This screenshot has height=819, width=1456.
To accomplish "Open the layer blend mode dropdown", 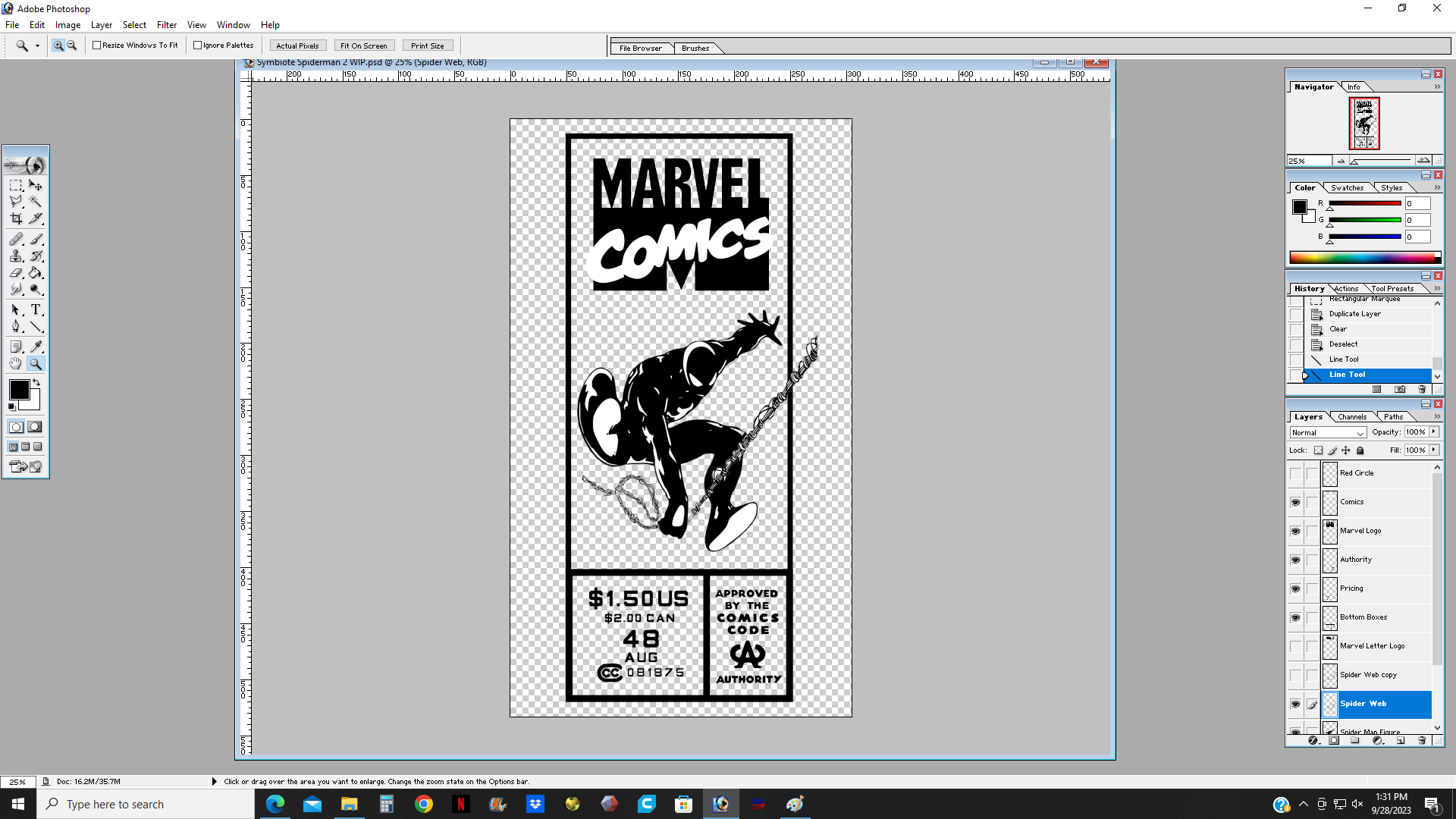I will 1328,432.
